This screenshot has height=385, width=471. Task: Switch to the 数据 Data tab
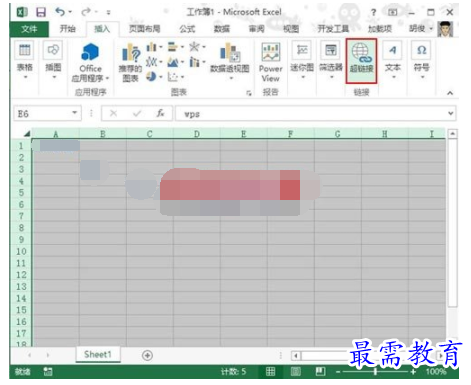(x=222, y=29)
